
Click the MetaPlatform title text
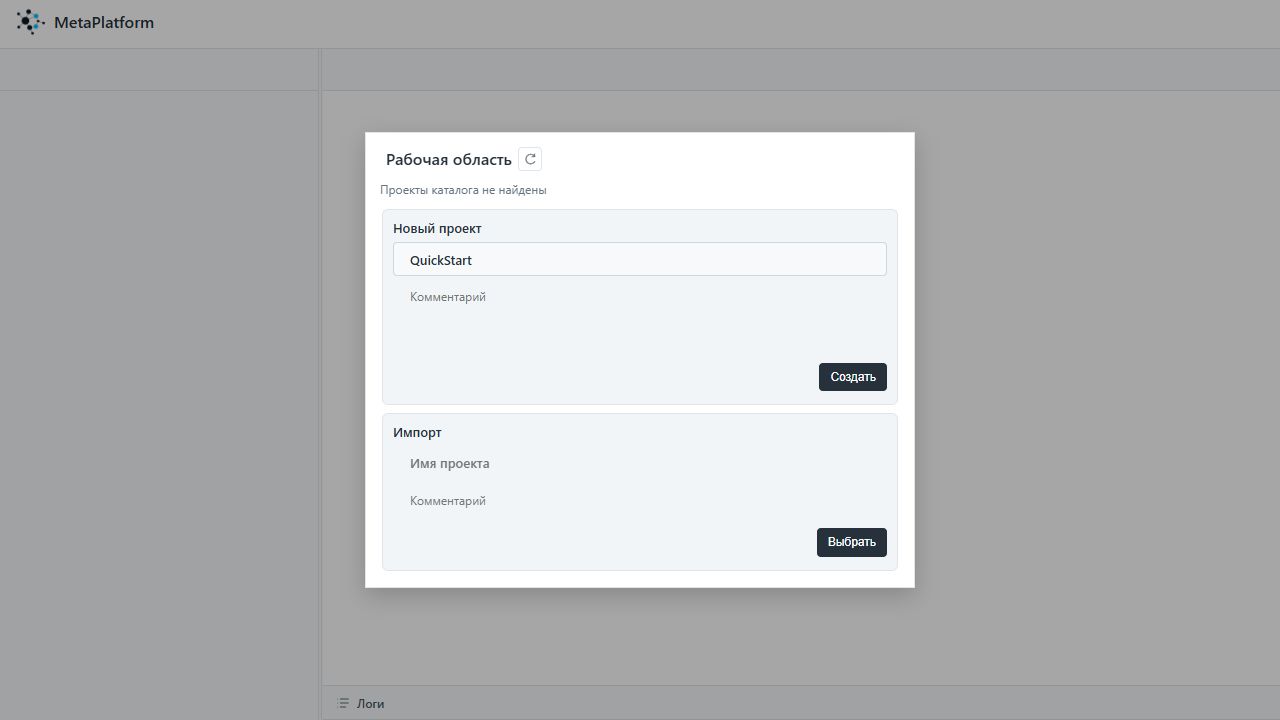tap(104, 22)
